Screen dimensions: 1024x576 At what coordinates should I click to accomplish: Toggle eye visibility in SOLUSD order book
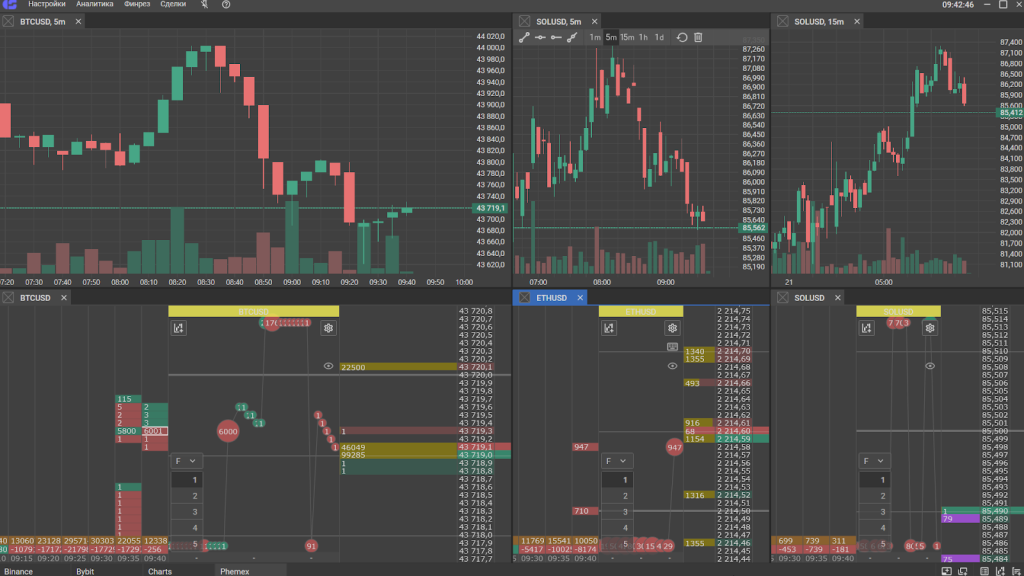coord(930,366)
